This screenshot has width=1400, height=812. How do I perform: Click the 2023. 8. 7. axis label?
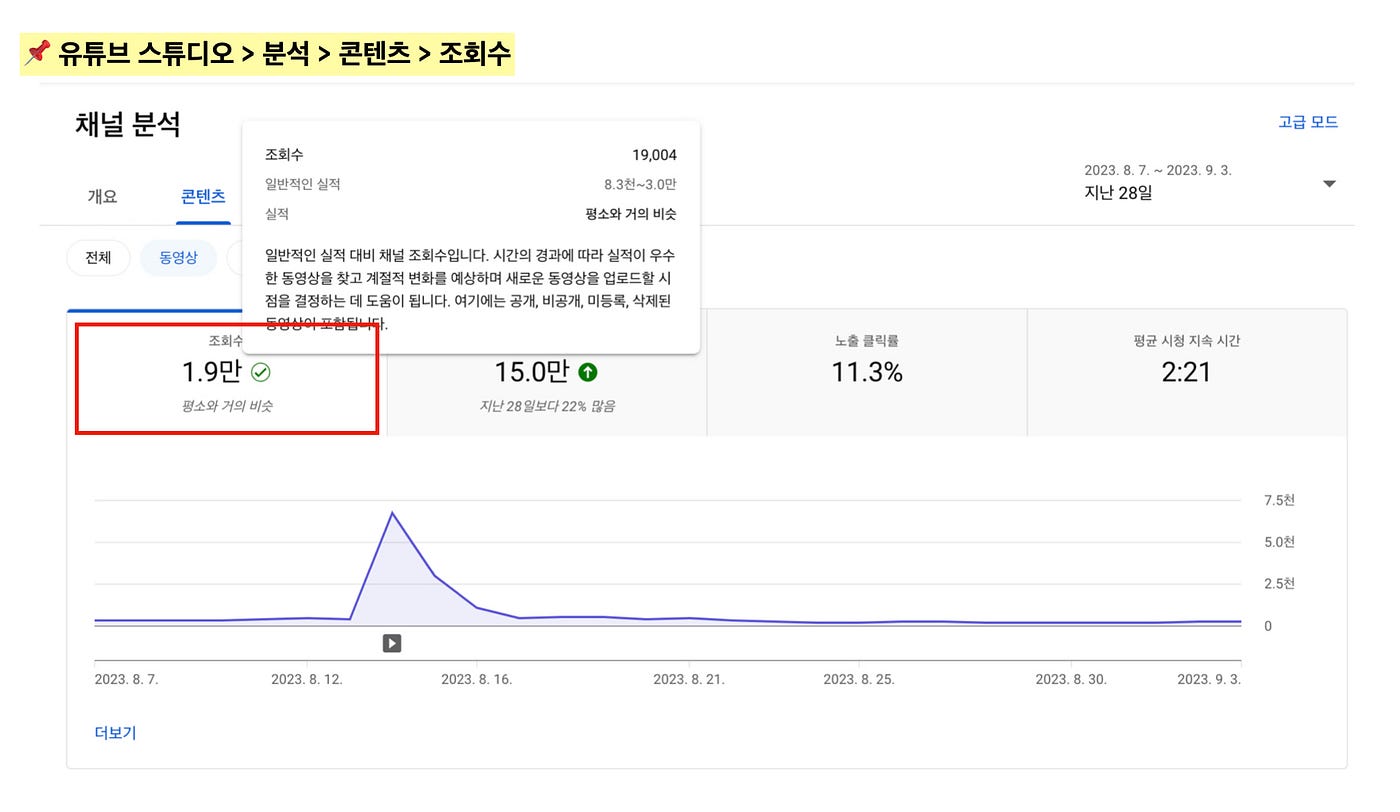click(x=127, y=679)
